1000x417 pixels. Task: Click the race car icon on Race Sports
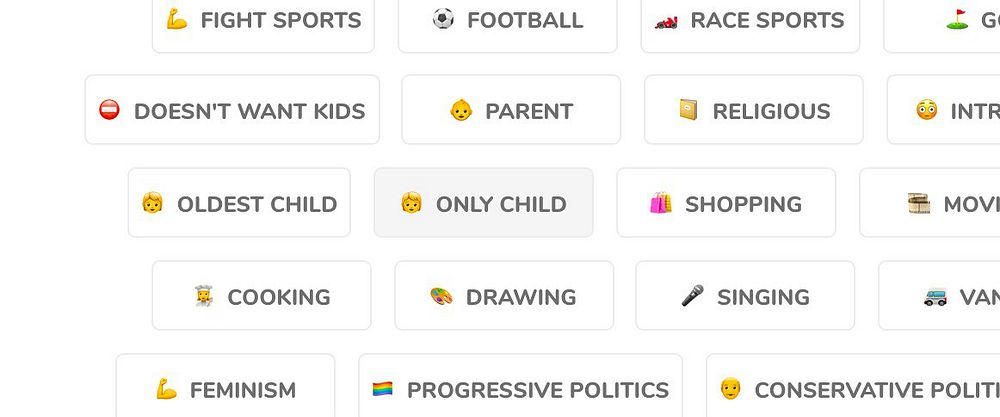(666, 19)
